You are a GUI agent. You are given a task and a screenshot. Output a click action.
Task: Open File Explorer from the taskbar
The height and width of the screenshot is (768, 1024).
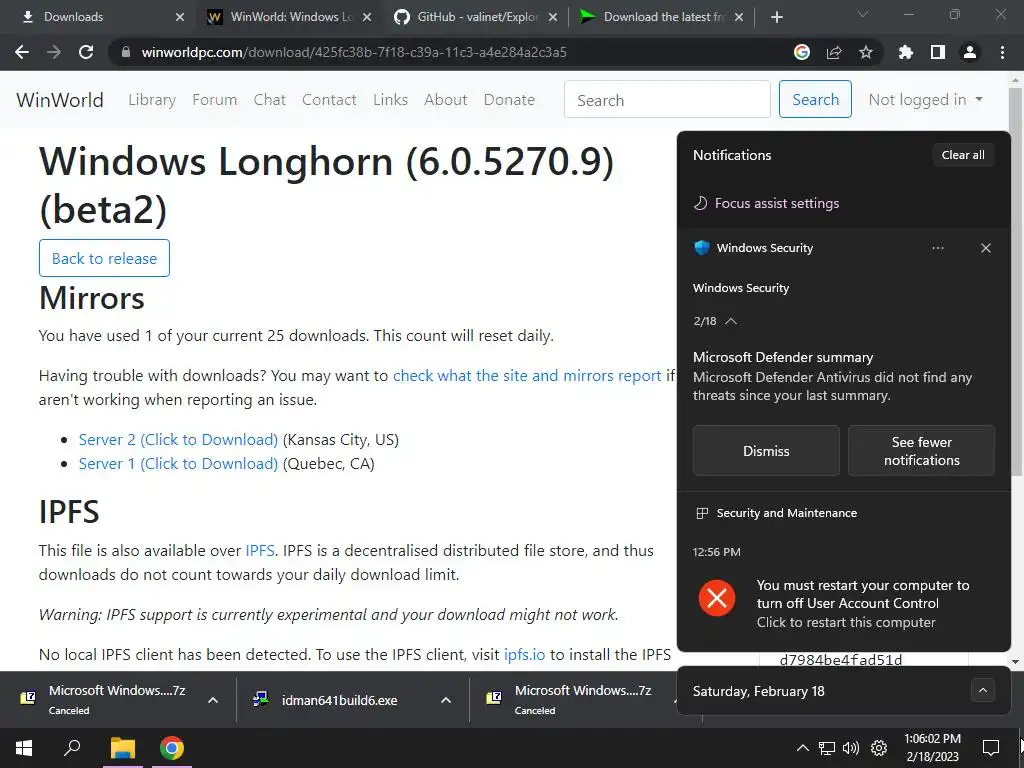pos(122,748)
